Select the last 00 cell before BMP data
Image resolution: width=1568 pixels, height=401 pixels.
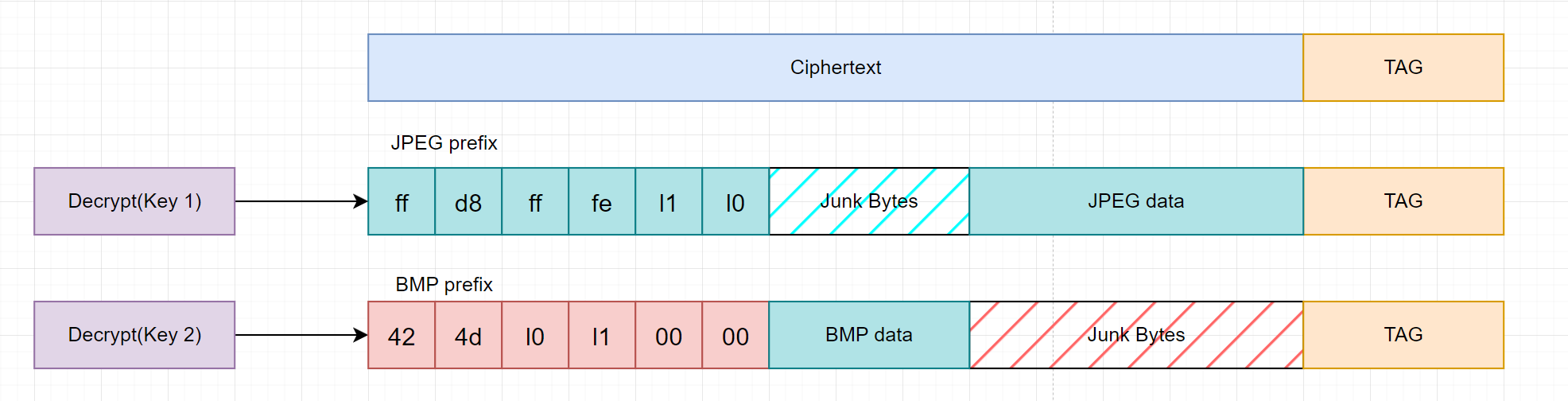click(735, 336)
